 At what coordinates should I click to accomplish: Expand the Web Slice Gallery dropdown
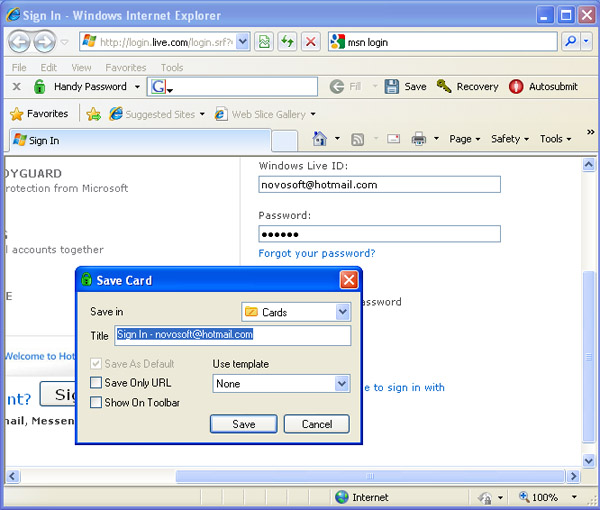point(313,114)
